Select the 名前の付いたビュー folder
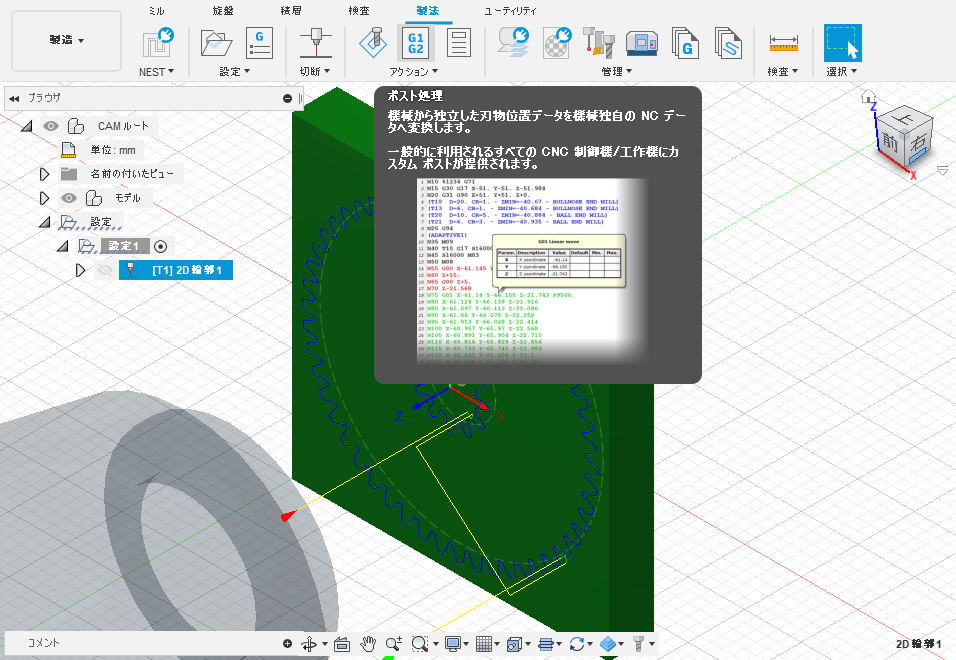Image resolution: width=956 pixels, height=660 pixels. point(132,174)
